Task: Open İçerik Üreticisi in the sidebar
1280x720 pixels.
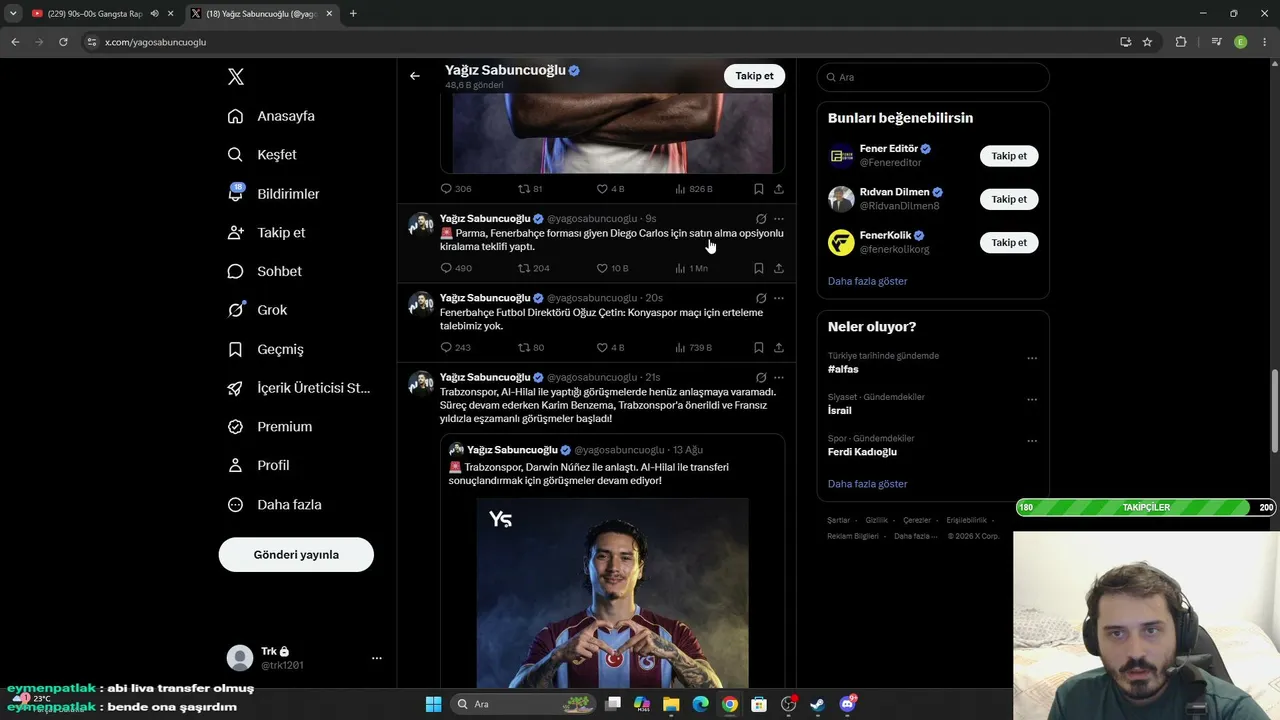Action: pos(299,388)
